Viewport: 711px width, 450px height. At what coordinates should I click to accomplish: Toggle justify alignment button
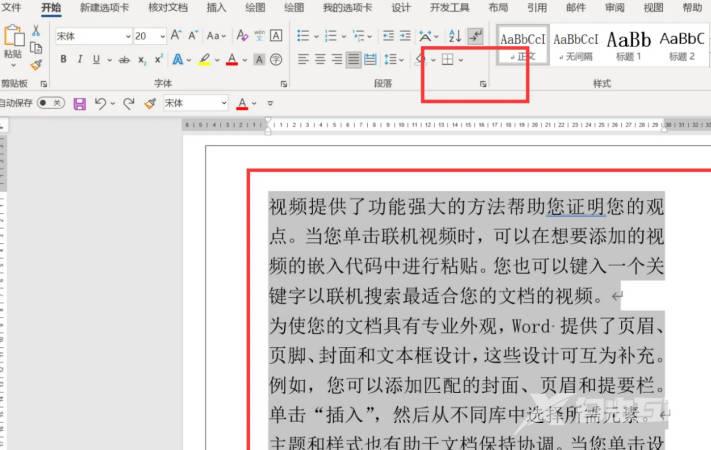(x=353, y=59)
